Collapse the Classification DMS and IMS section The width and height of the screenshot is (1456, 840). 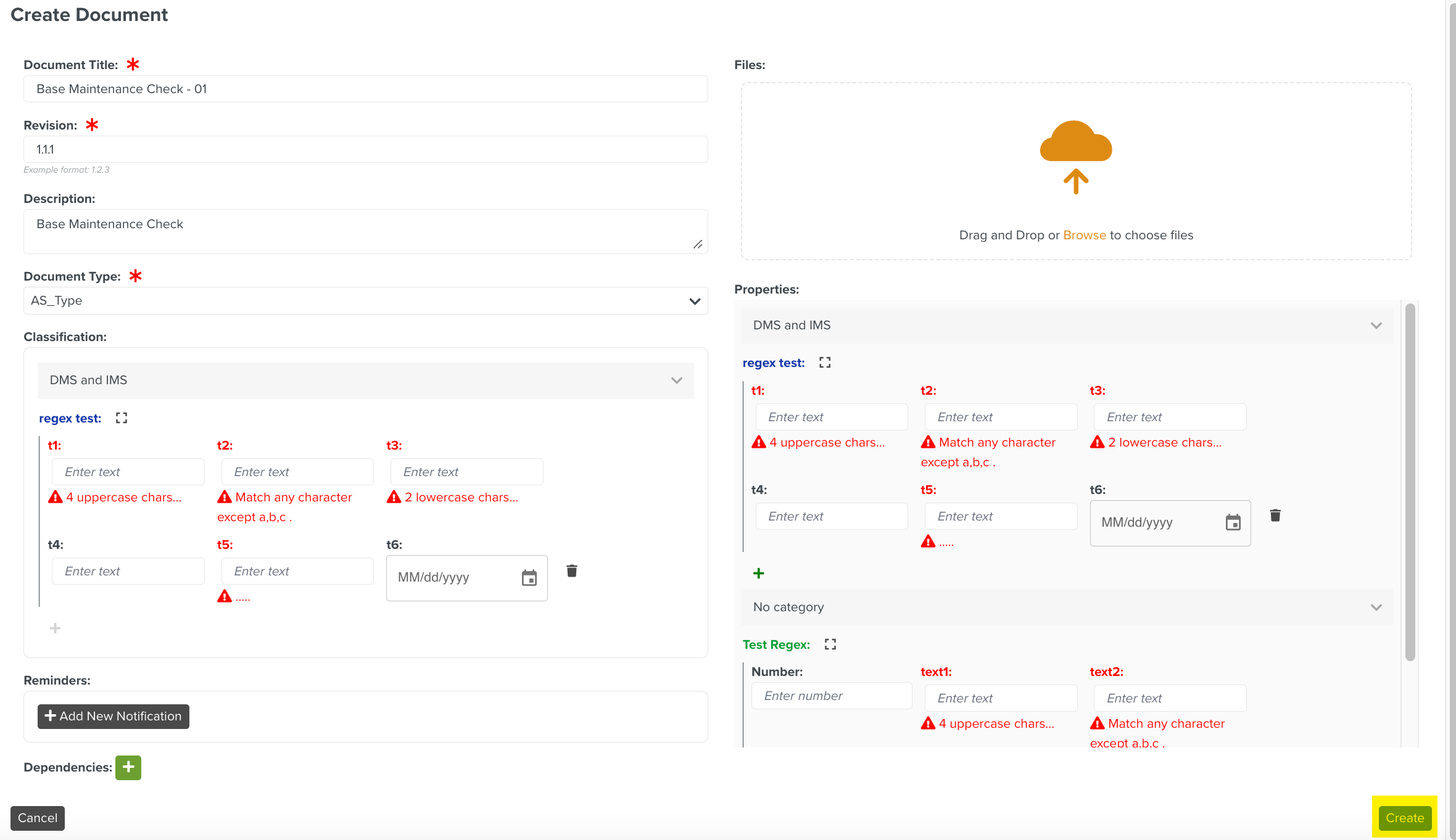676,381
